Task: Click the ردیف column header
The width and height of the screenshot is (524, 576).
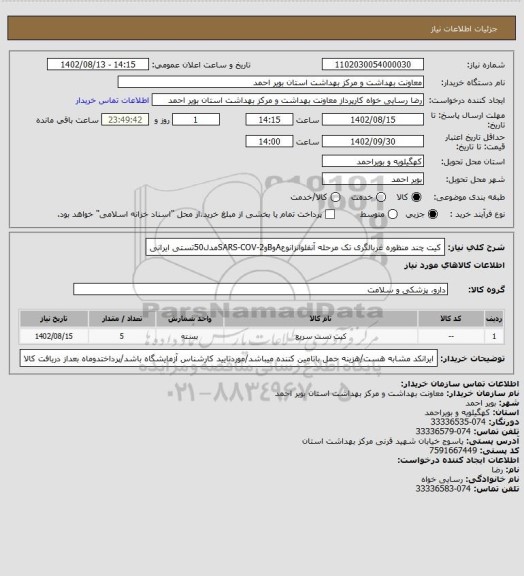Action: pyautogui.click(x=494, y=318)
